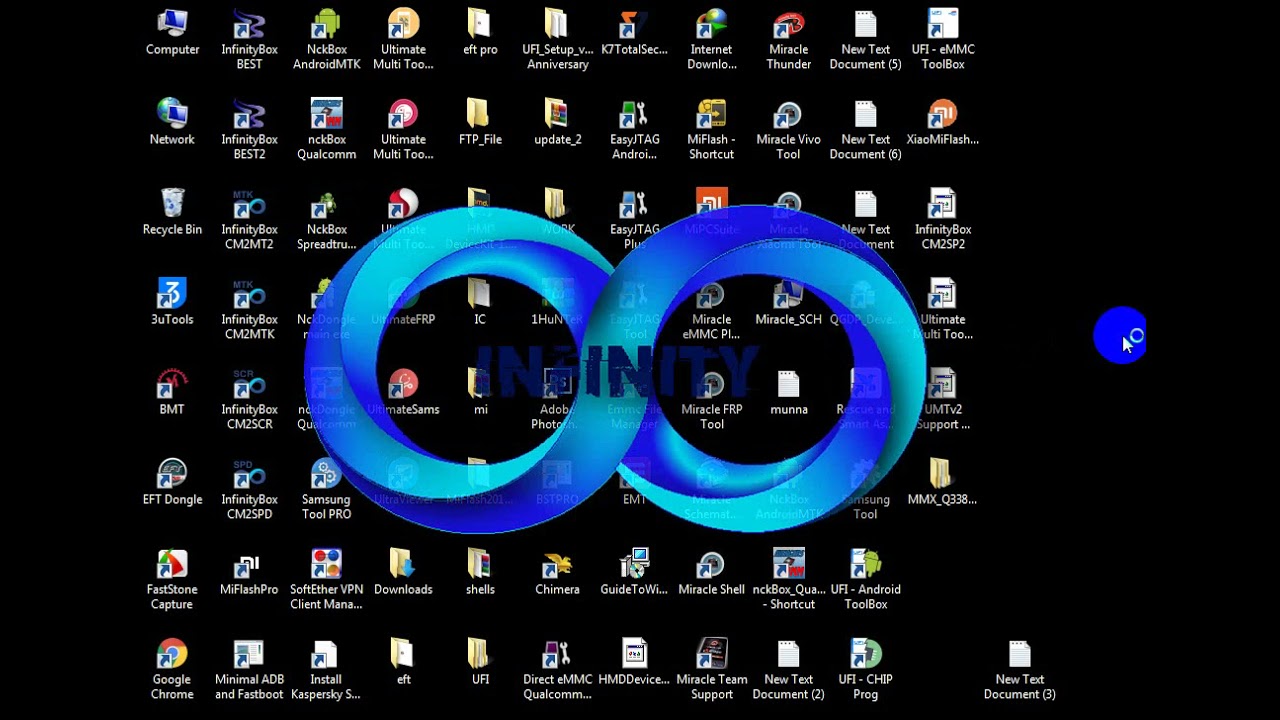Launch UltimateSams shortcut

tap(403, 394)
